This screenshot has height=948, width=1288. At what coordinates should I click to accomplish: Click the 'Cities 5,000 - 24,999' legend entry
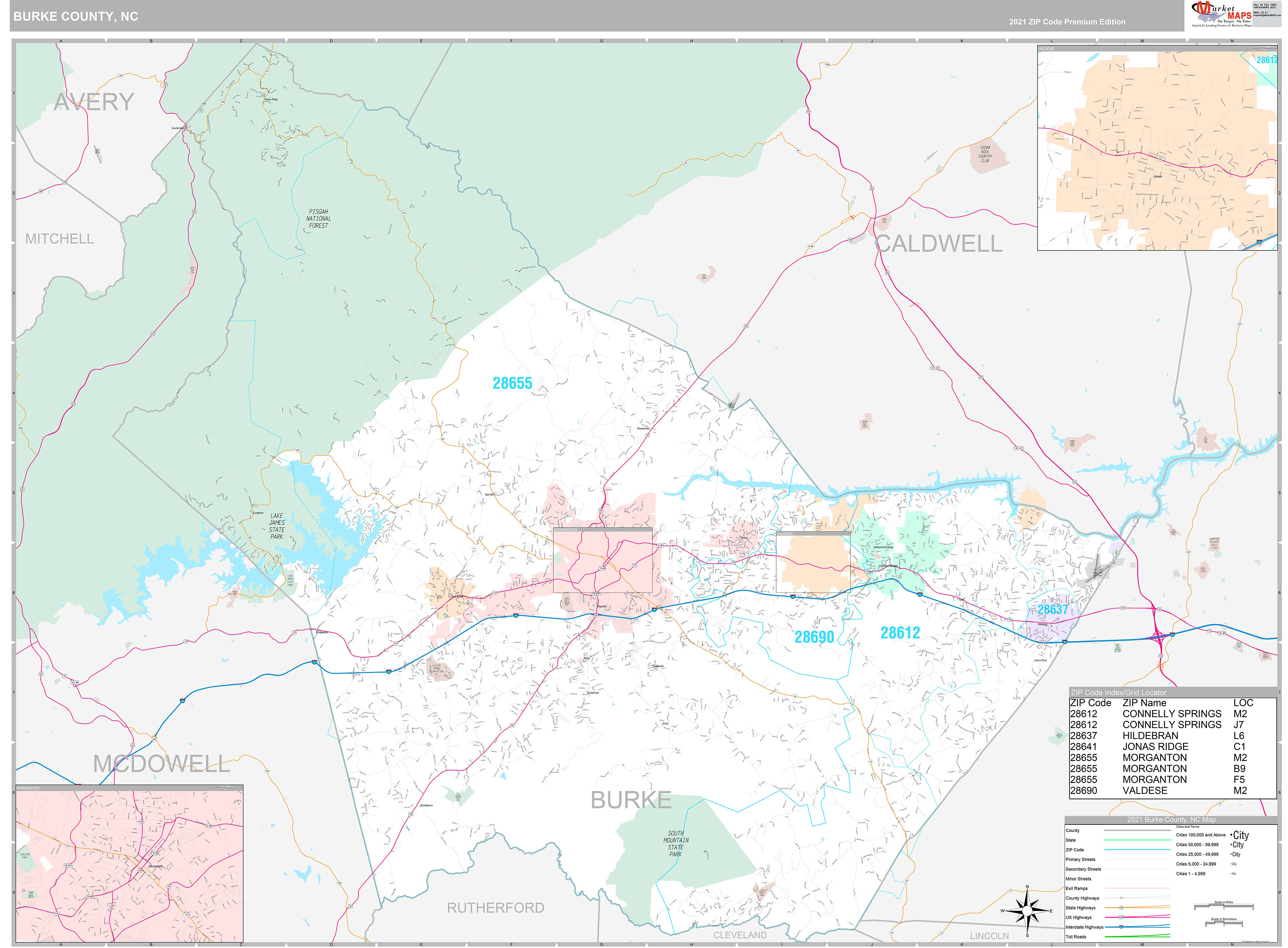pyautogui.click(x=1196, y=864)
